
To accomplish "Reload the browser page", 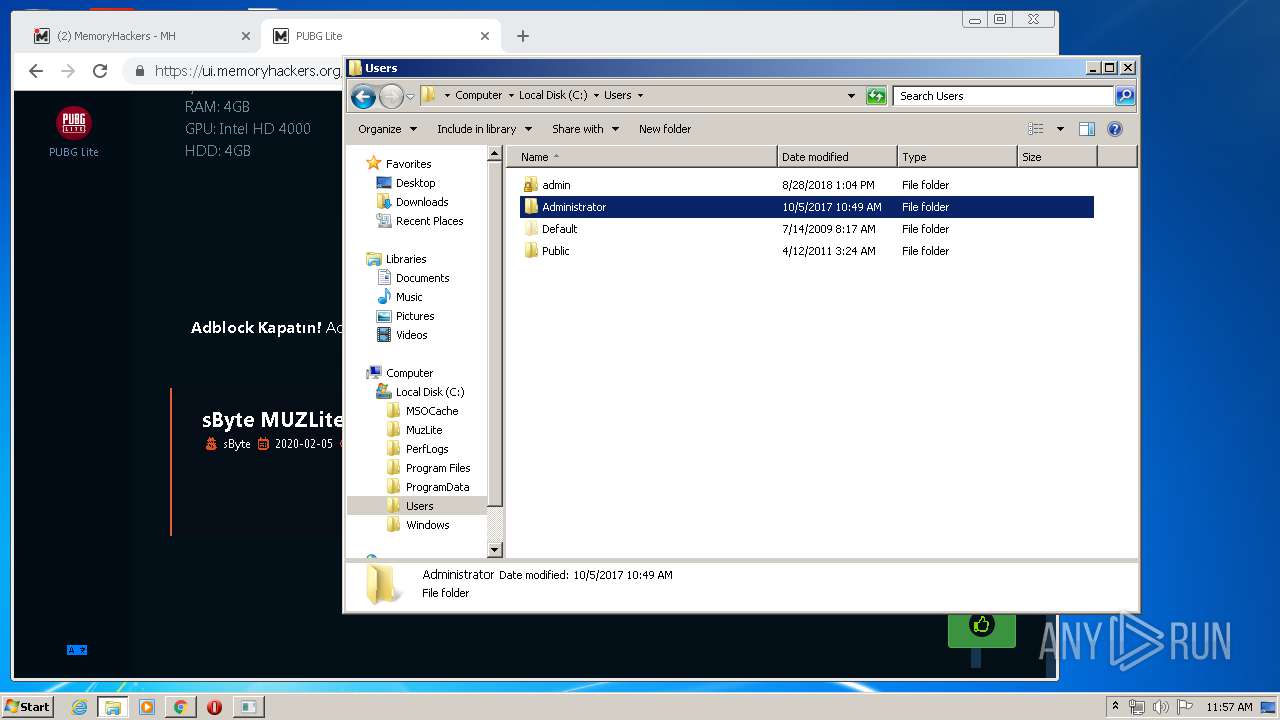I will point(100,71).
